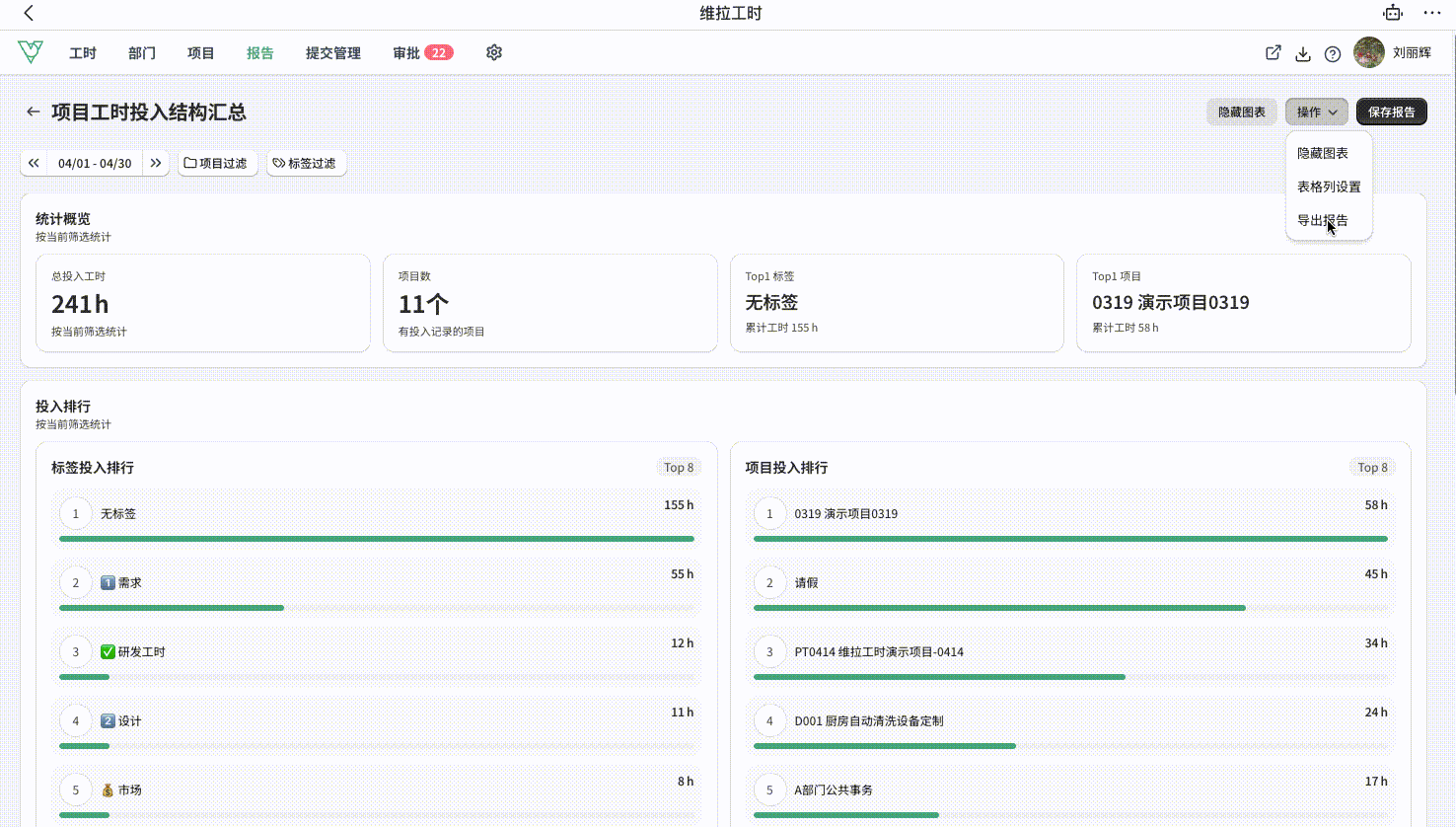Screen dimensions: 1456x827
Task: Open the three-dot more options menu
Action: point(1432,13)
